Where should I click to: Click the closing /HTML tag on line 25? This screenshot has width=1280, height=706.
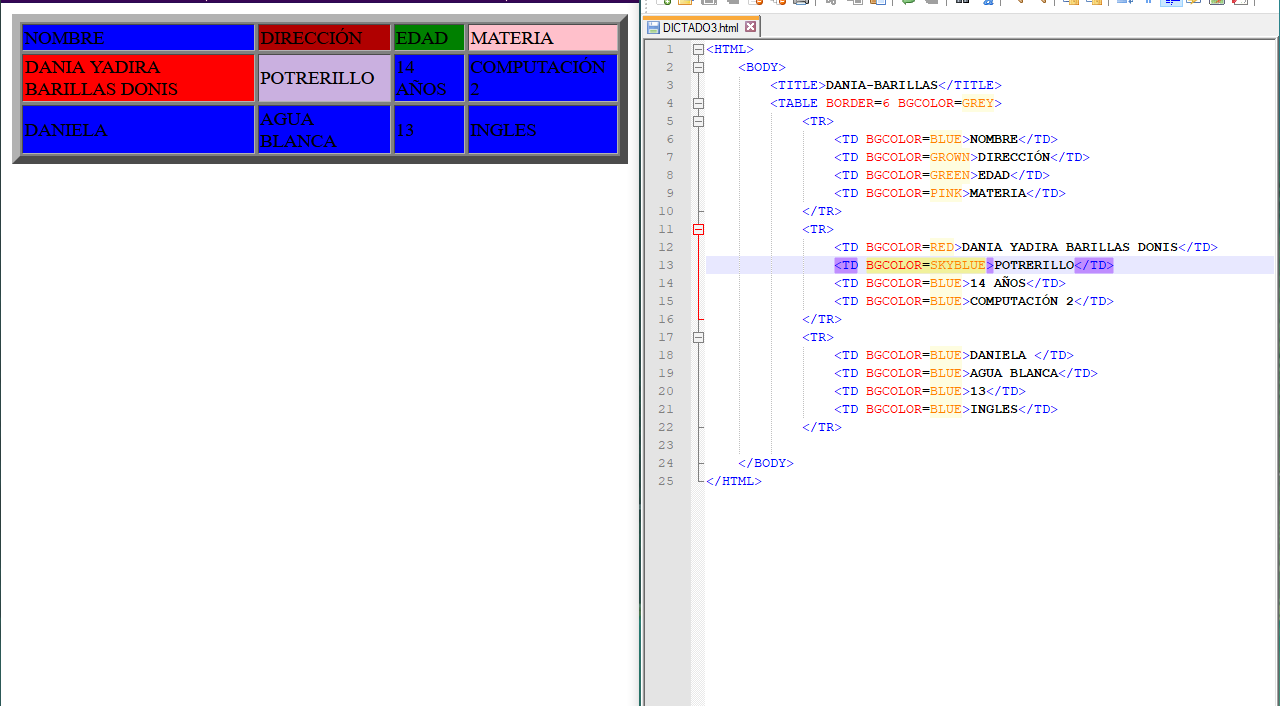[734, 481]
